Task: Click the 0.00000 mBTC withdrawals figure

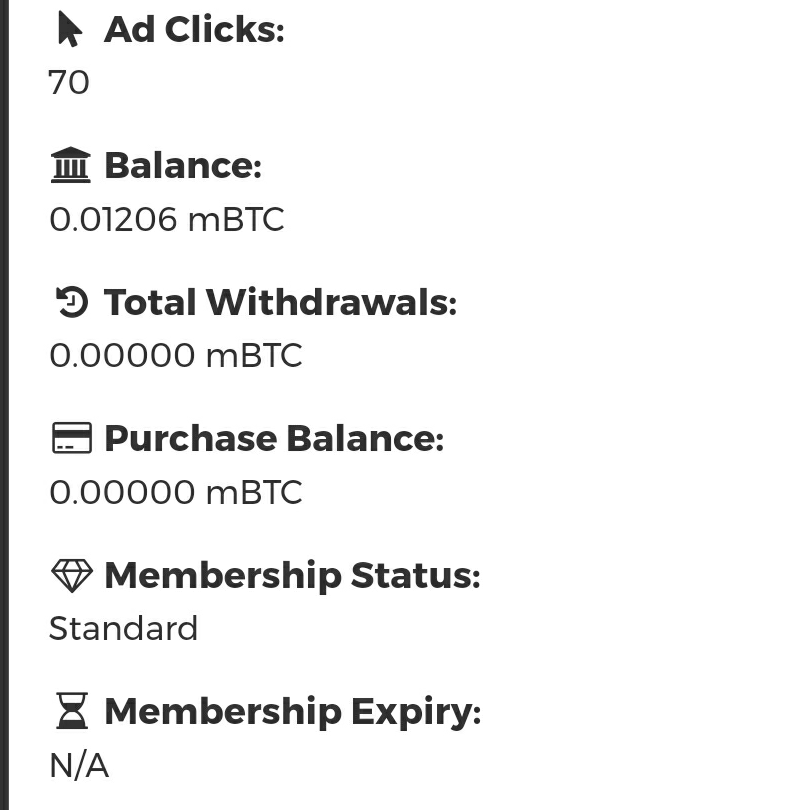Action: pyautogui.click(x=175, y=355)
